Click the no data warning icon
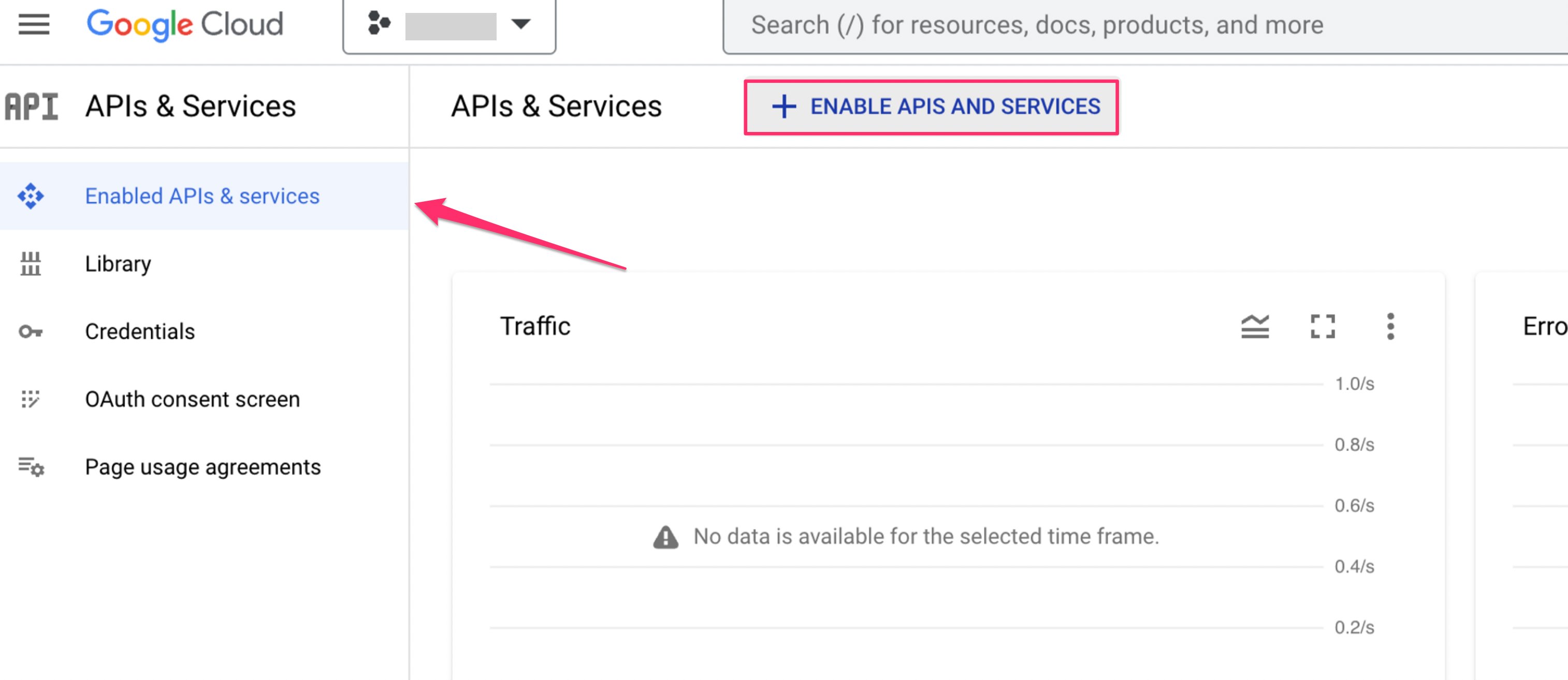The image size is (1568, 680). (x=665, y=537)
